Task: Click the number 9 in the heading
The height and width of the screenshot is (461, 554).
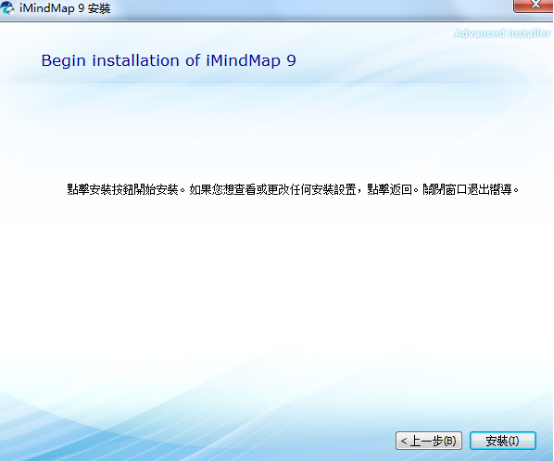Action: (x=291, y=60)
